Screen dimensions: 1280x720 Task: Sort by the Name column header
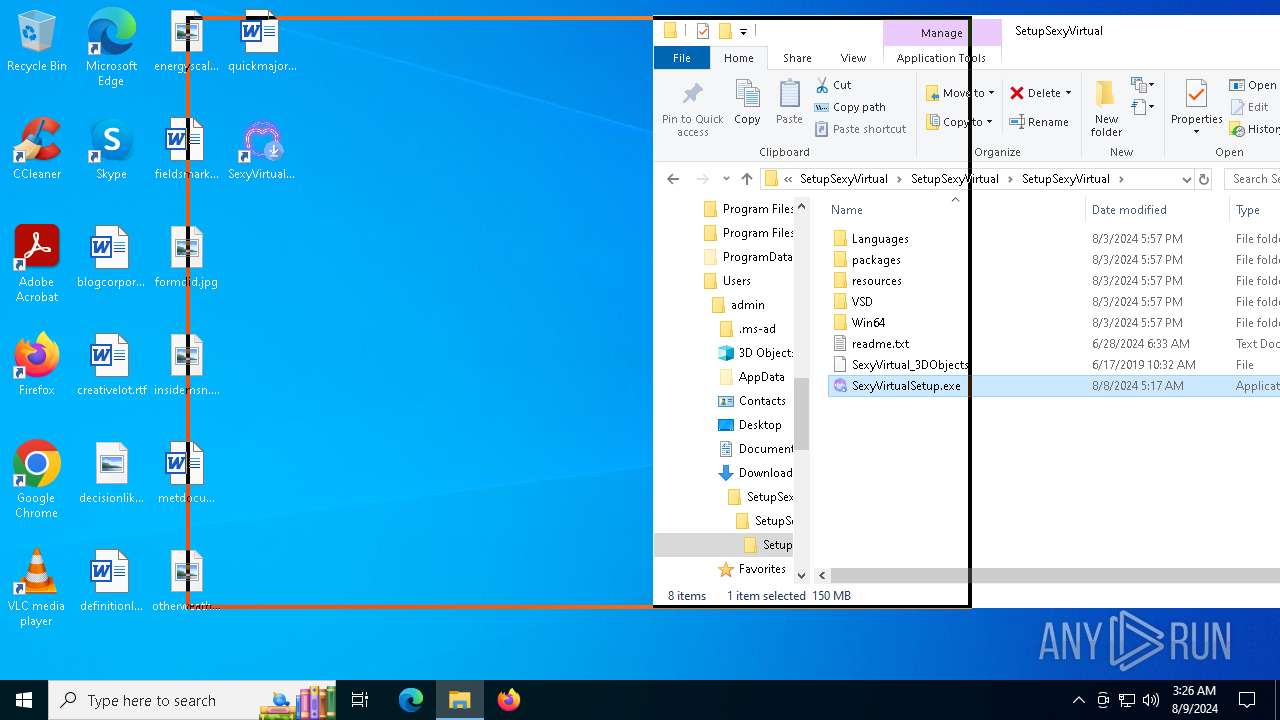(x=955, y=210)
